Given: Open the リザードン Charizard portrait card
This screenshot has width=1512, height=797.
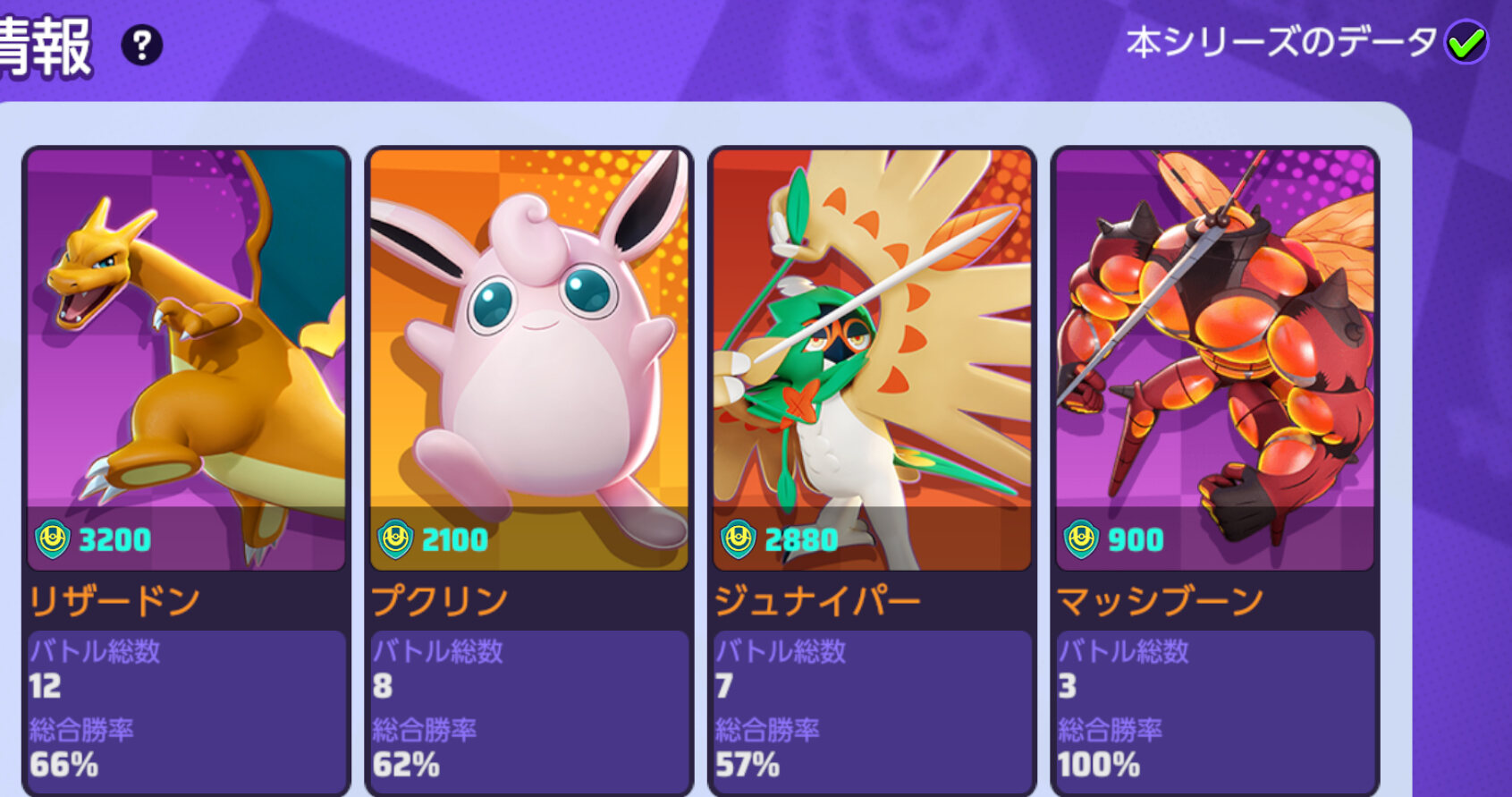Looking at the screenshot, I should coord(186,360).
